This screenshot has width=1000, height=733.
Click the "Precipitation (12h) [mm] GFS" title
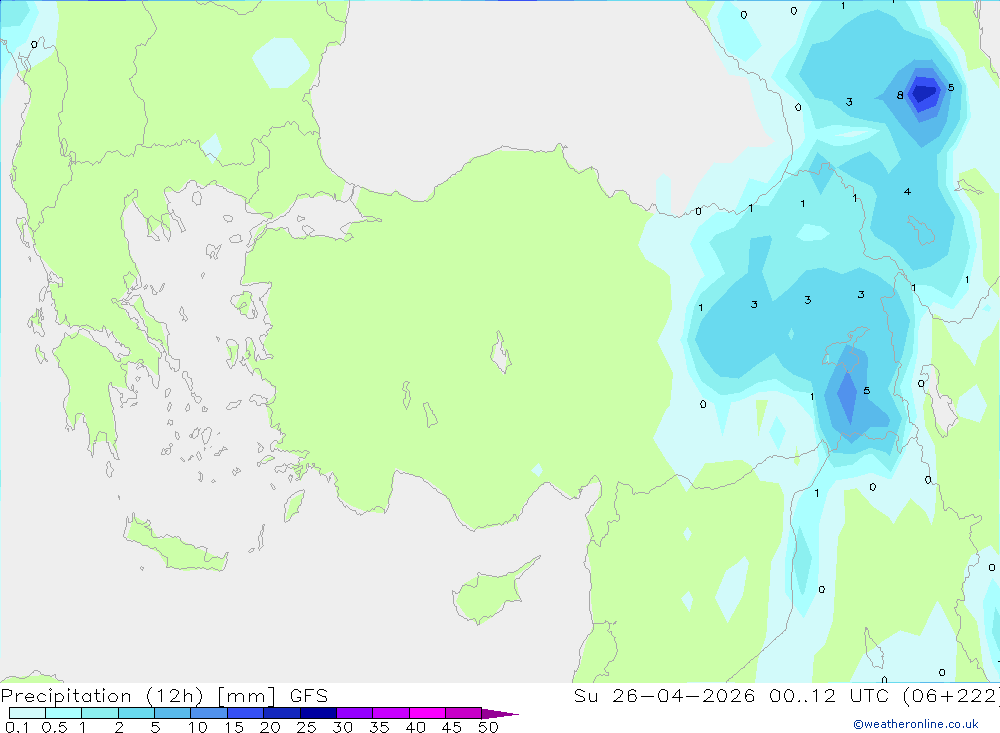coord(165,696)
